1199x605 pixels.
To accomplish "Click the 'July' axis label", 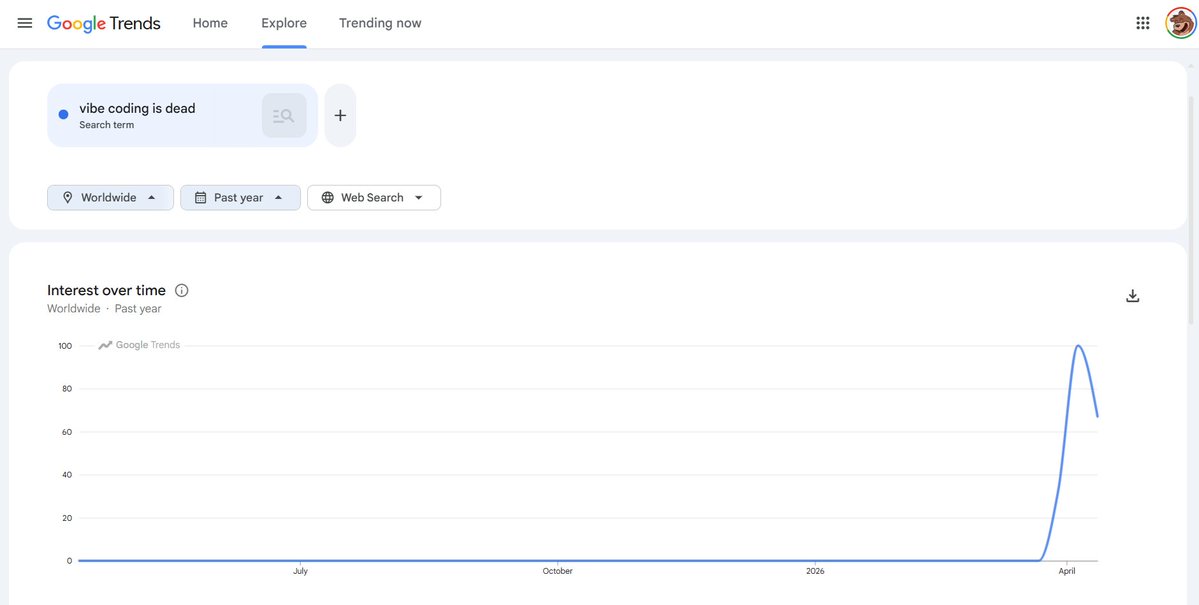I will point(301,571).
